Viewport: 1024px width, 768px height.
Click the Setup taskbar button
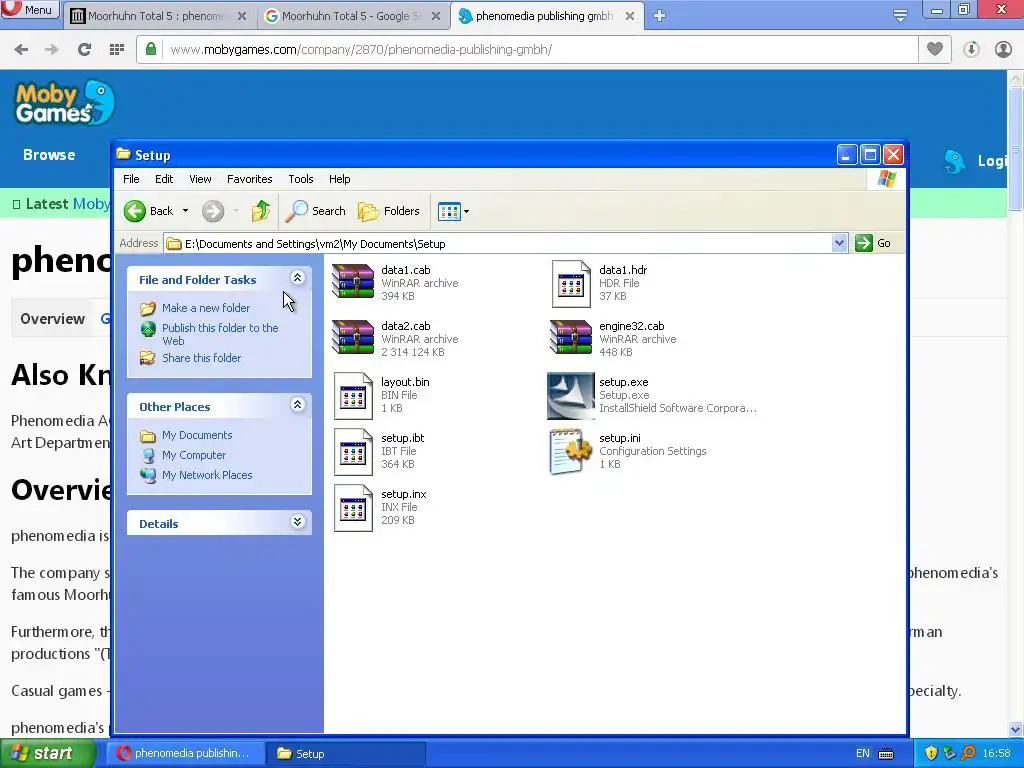(346, 754)
